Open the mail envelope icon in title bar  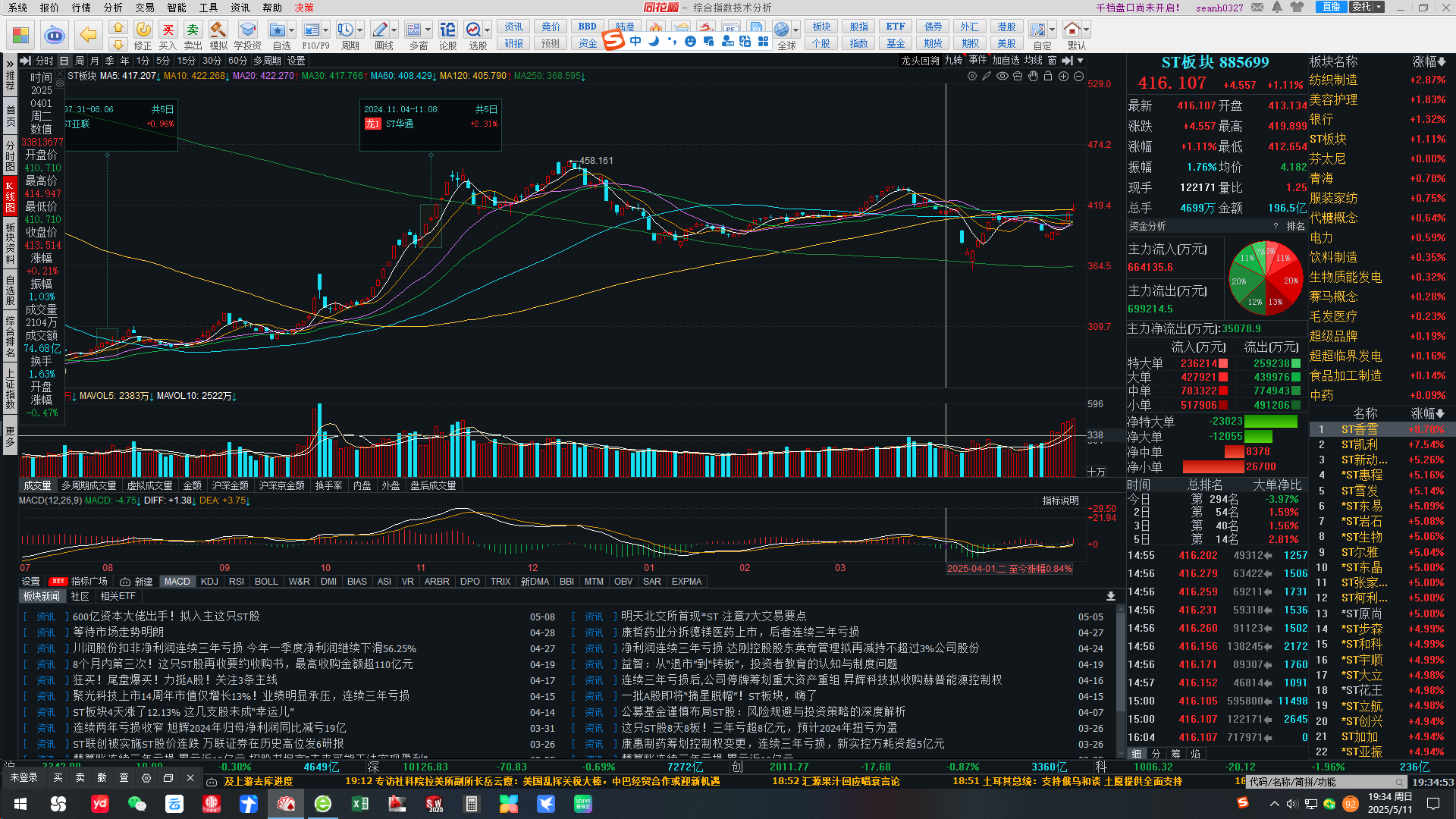tap(1257, 7)
